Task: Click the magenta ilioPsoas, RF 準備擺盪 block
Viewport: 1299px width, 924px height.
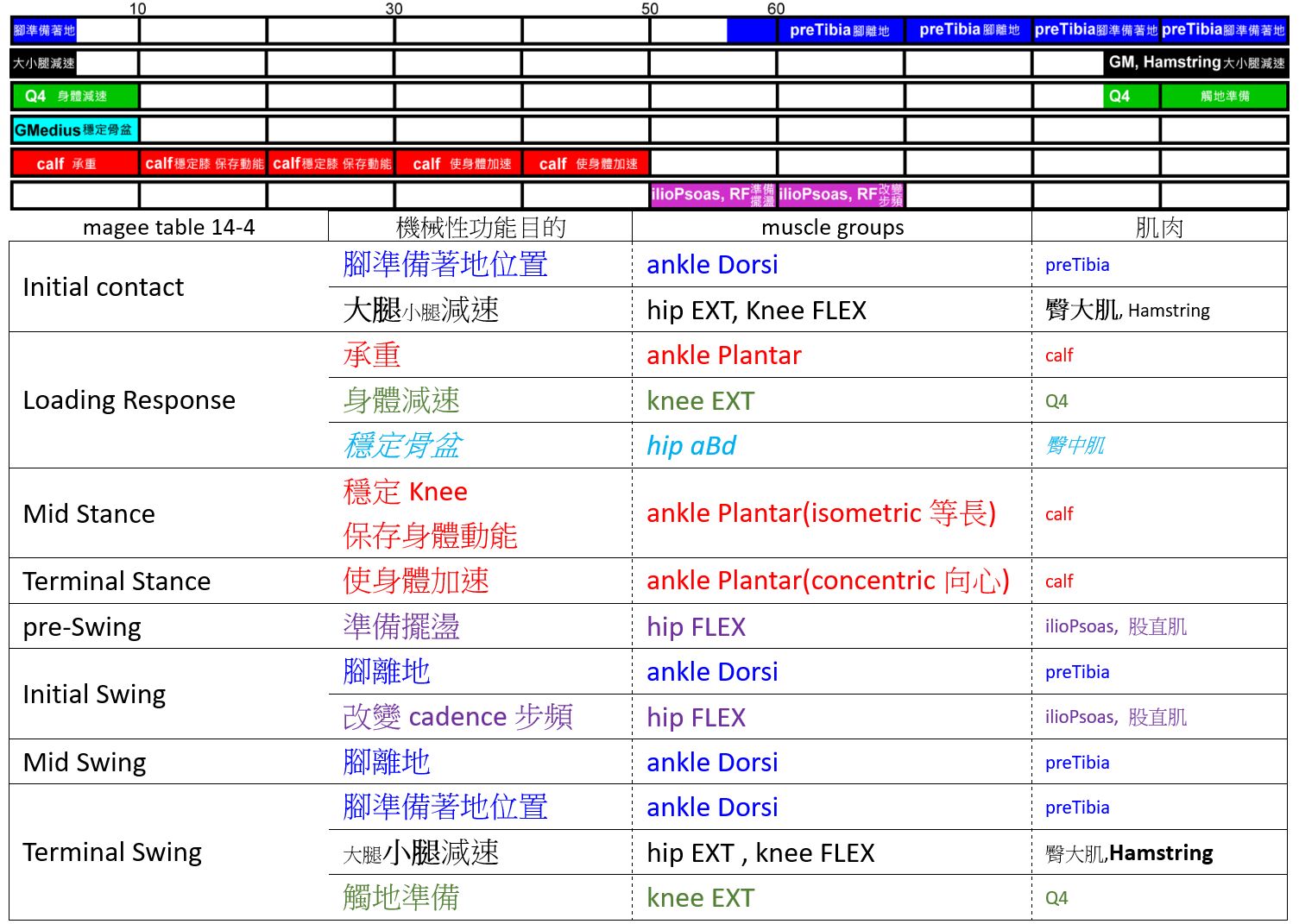Action: tap(713, 195)
